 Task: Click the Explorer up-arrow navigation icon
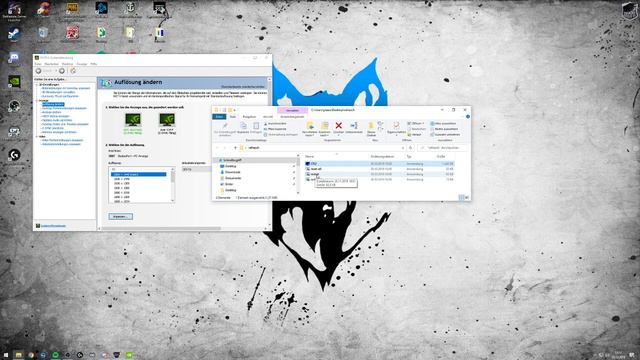(x=235, y=148)
